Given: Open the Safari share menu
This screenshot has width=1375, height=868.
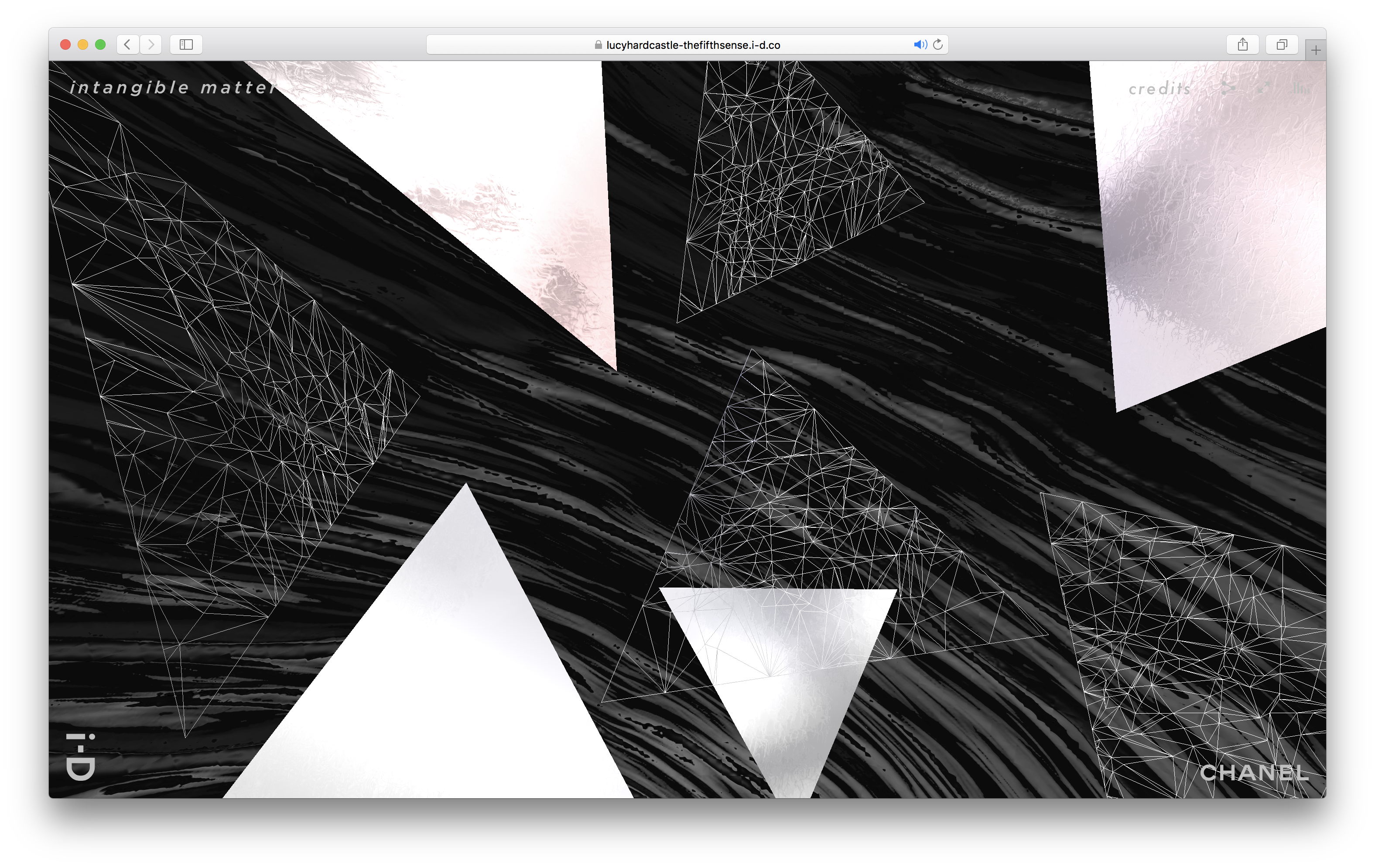Looking at the screenshot, I should tap(1242, 44).
